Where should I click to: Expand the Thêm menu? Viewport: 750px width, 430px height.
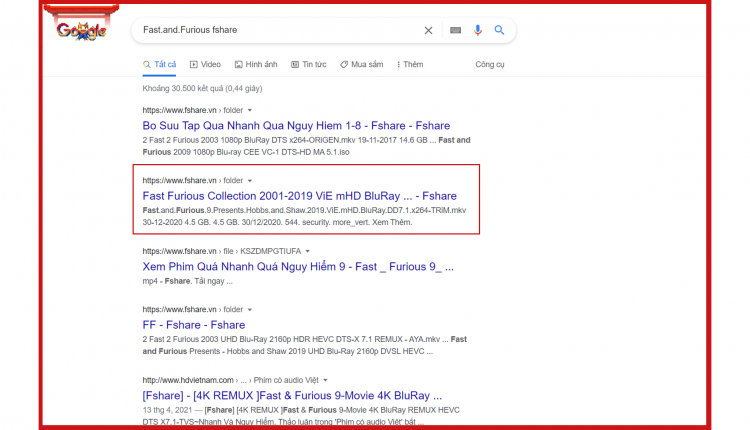[x=410, y=65]
